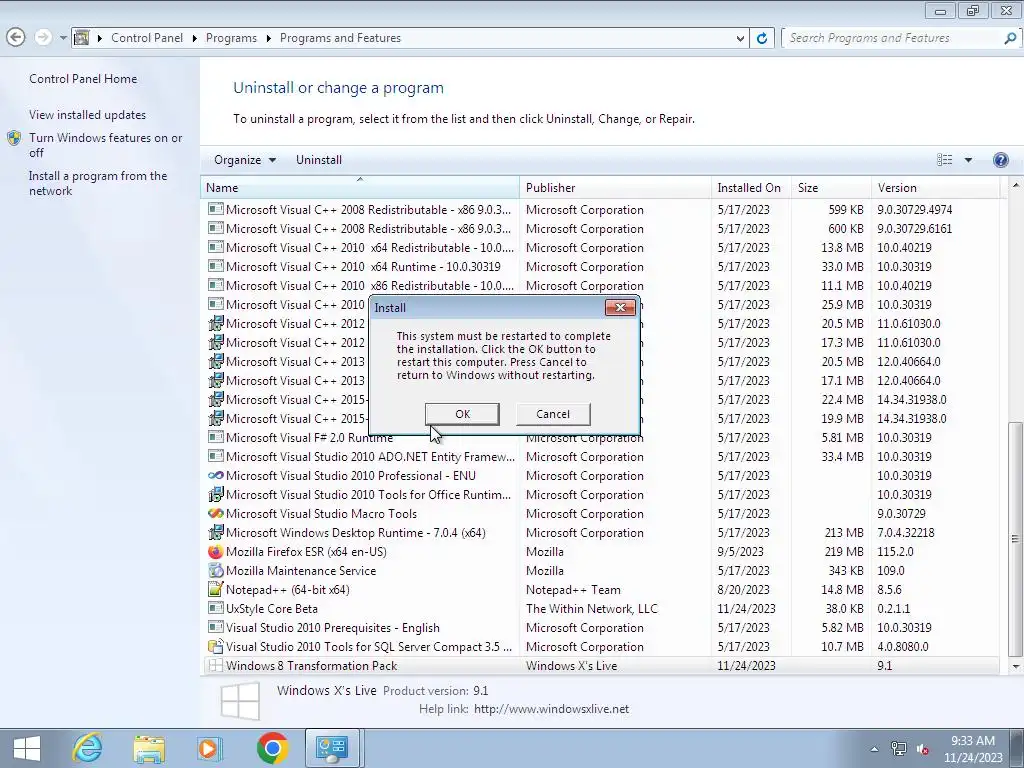The image size is (1024, 768).
Task: Open Help with the question mark icon
Action: click(1000, 160)
